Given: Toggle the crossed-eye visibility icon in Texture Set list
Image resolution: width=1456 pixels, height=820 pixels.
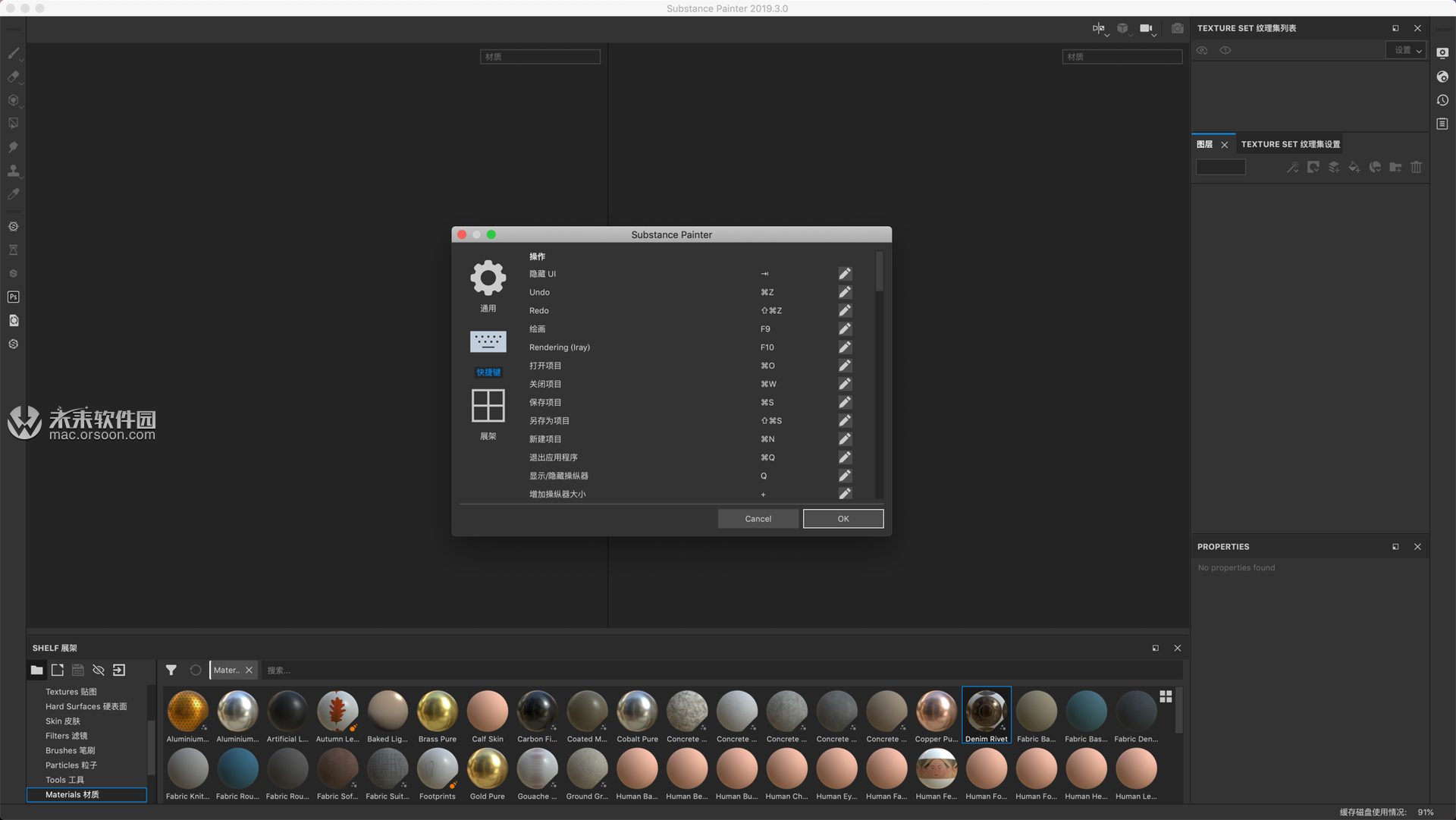Looking at the screenshot, I should pyautogui.click(x=1202, y=50).
